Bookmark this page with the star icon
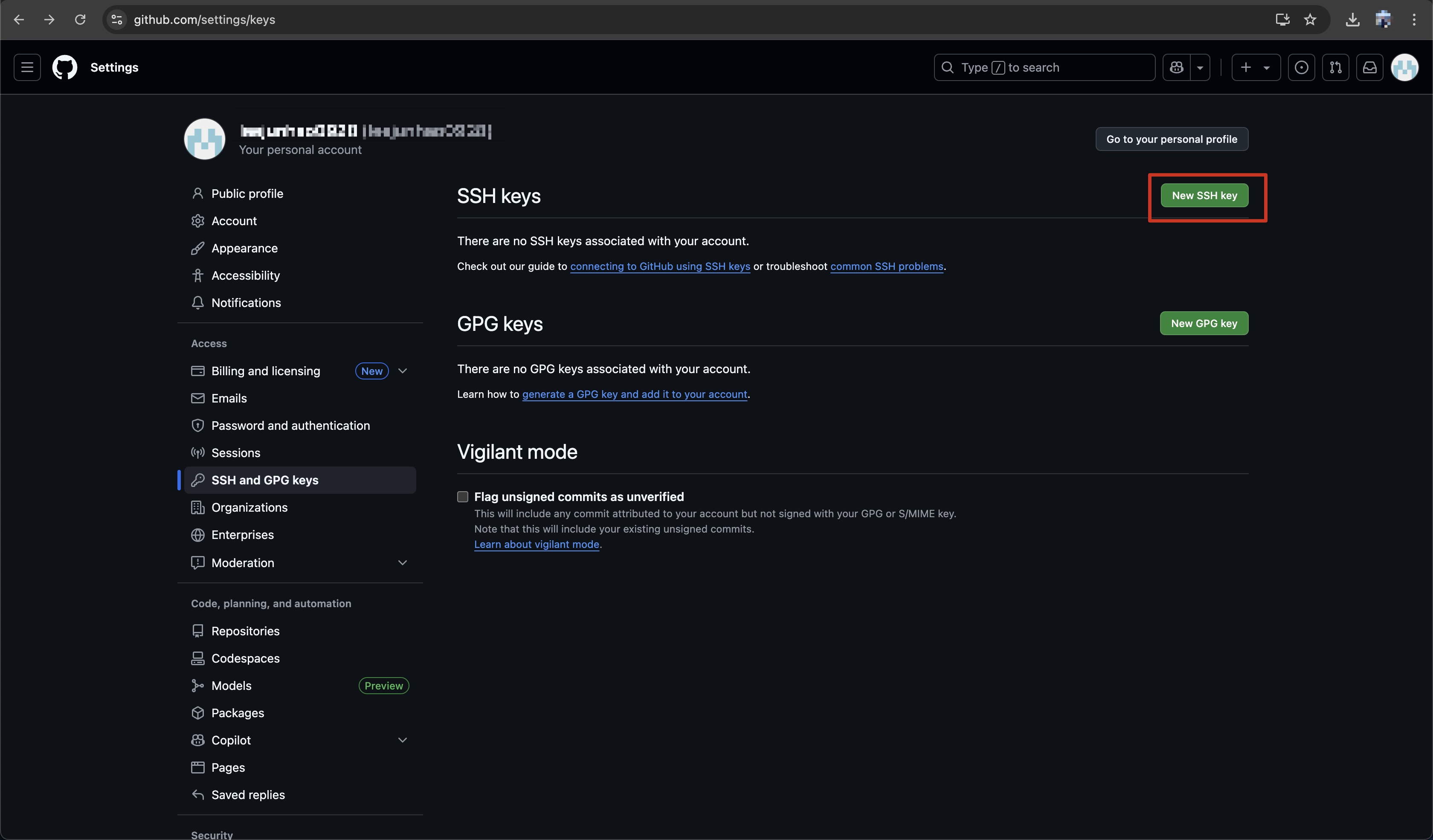Image resolution: width=1433 pixels, height=840 pixels. point(1310,19)
